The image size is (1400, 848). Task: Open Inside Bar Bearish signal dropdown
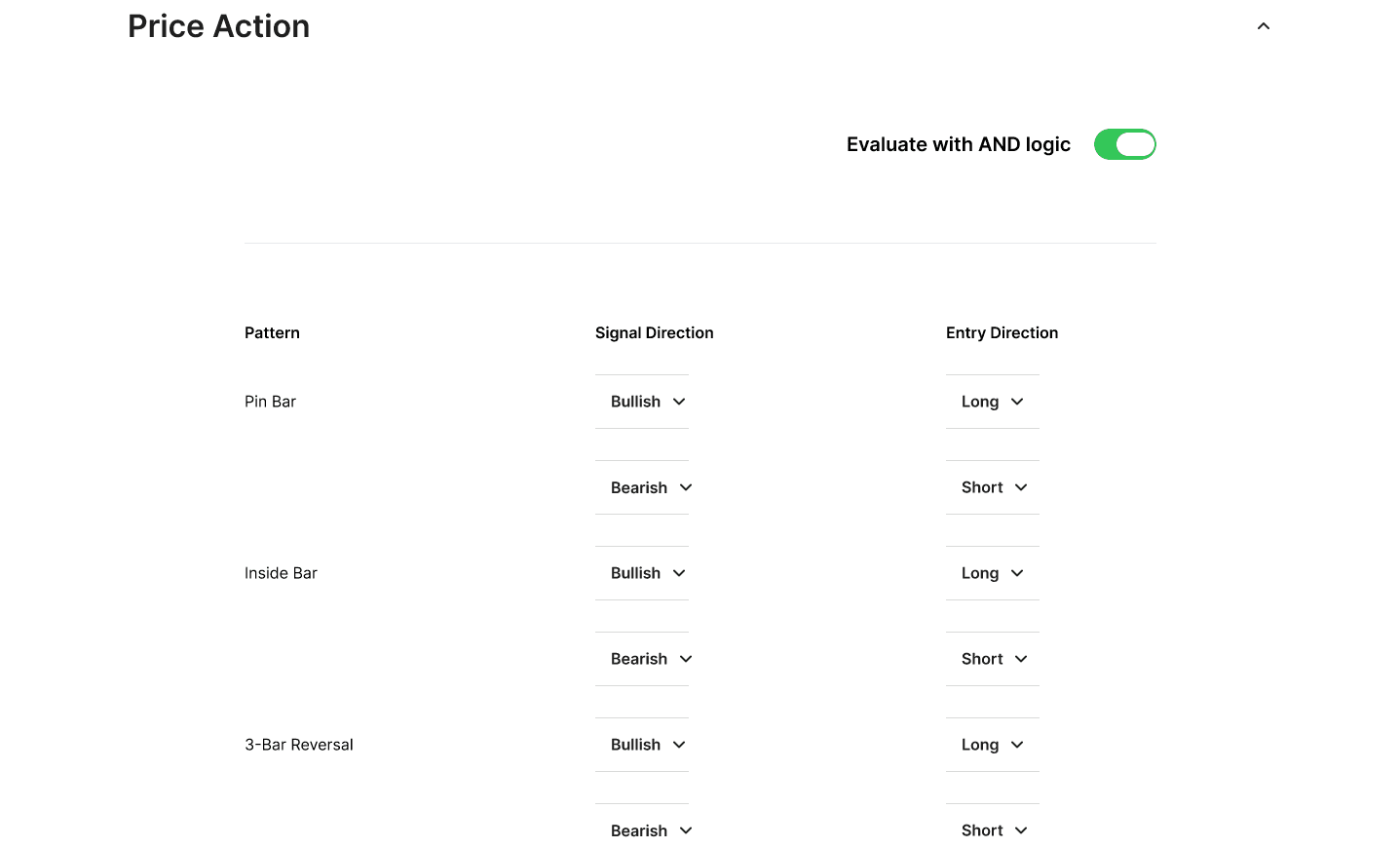pyautogui.click(x=651, y=659)
